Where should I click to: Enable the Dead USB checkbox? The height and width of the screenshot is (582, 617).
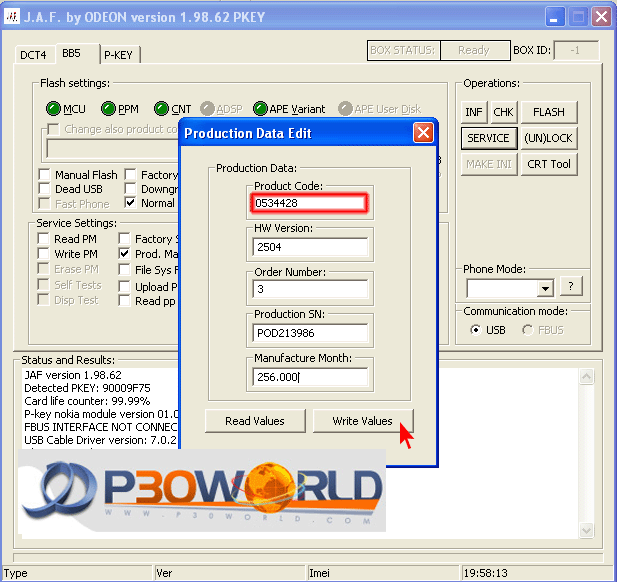(x=44, y=188)
